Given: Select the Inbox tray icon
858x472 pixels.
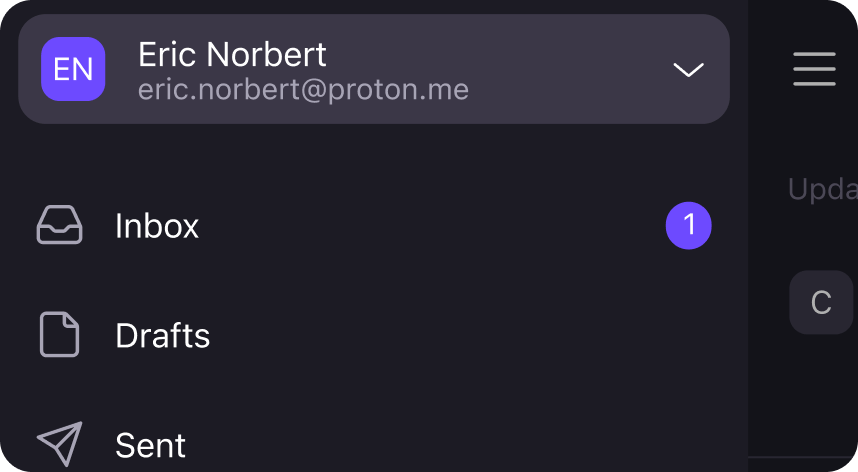Looking at the screenshot, I should pos(60,225).
